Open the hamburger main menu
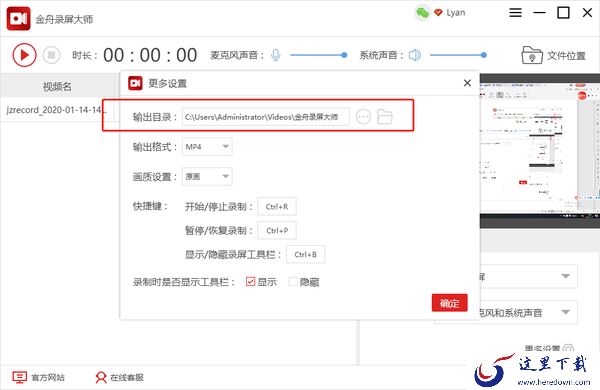Viewport: 600px width, 390px height. [x=515, y=13]
